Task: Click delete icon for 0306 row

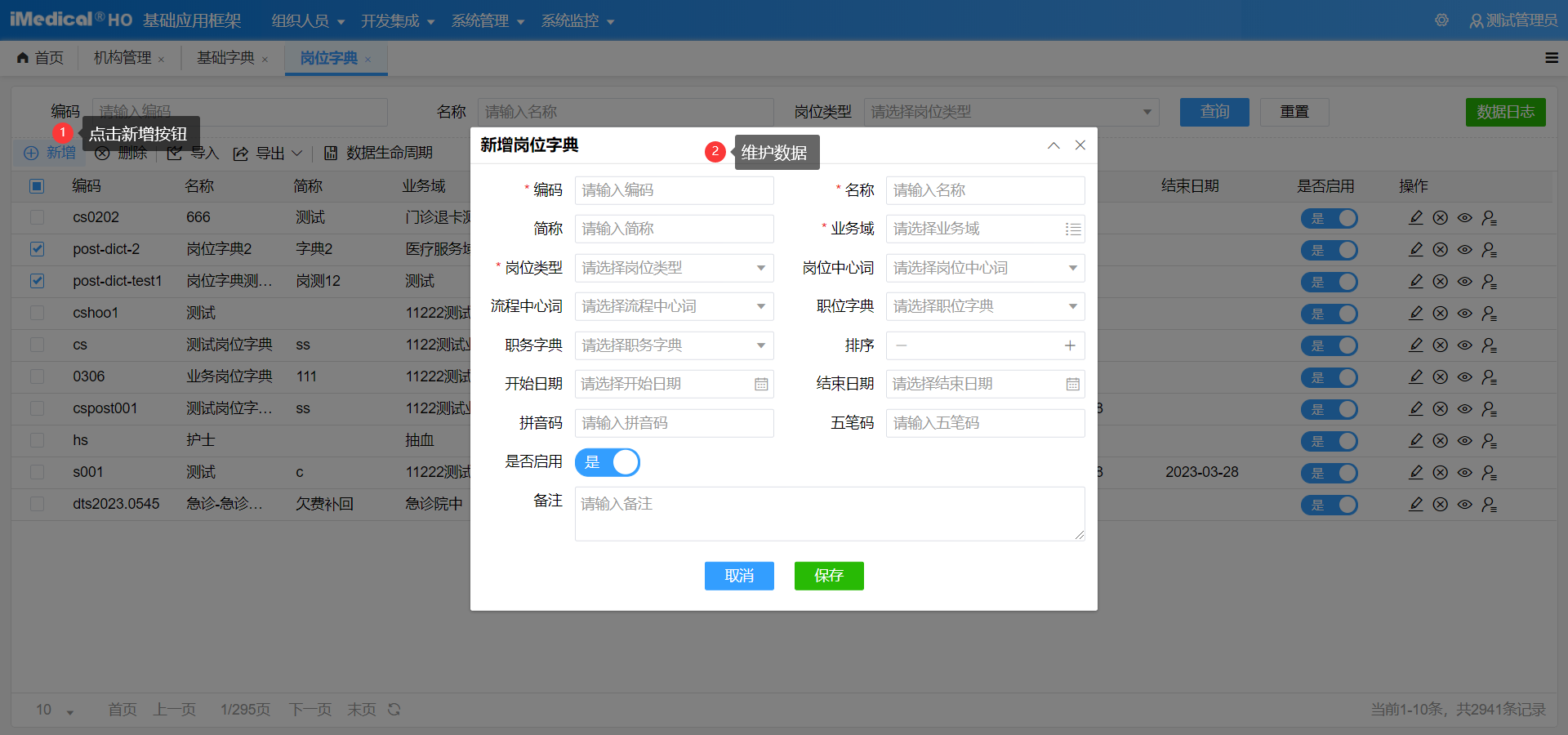Action: (1441, 377)
